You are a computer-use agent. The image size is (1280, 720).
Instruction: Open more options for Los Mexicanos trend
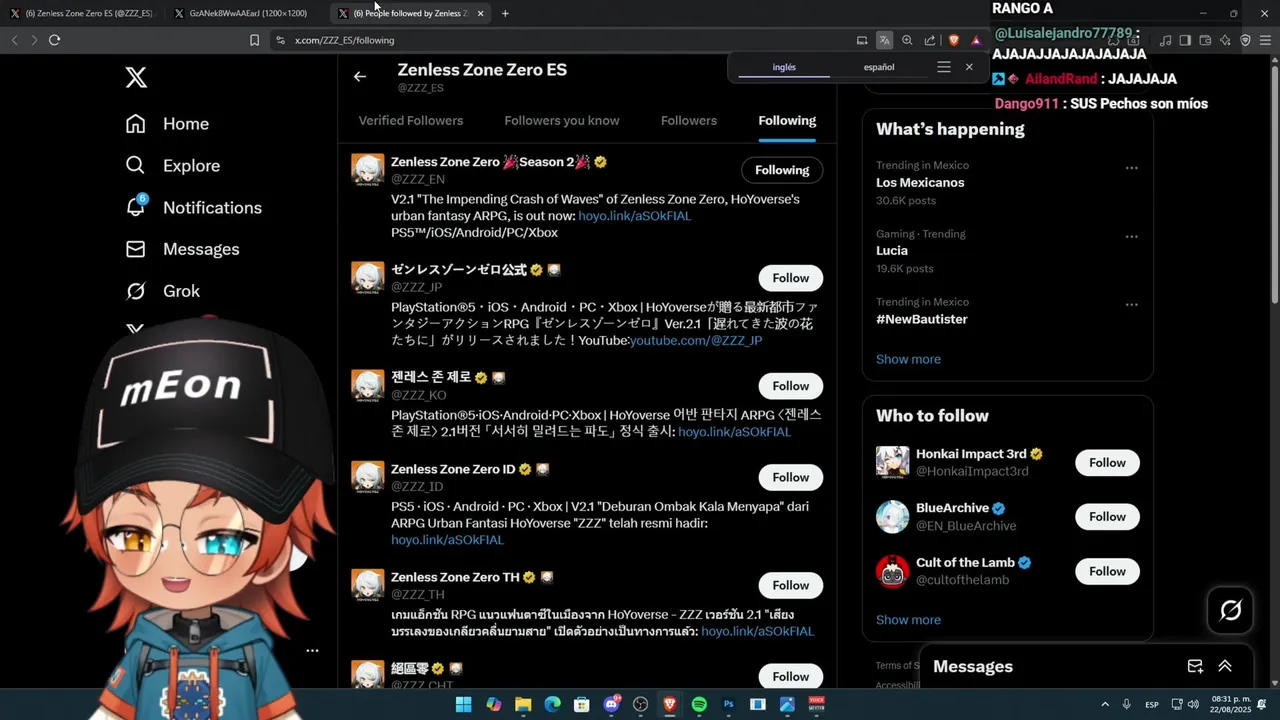[1132, 168]
